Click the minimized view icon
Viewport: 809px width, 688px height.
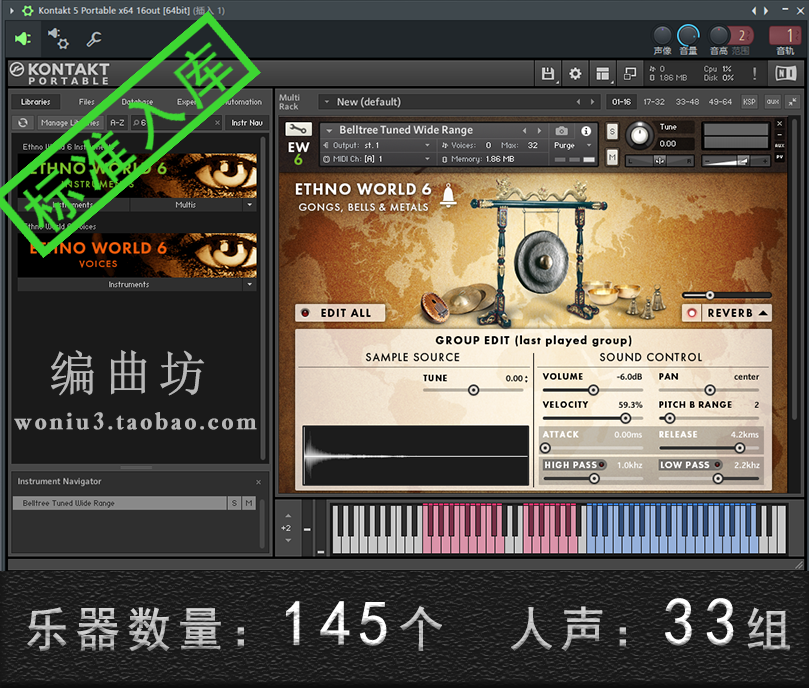(x=629, y=73)
